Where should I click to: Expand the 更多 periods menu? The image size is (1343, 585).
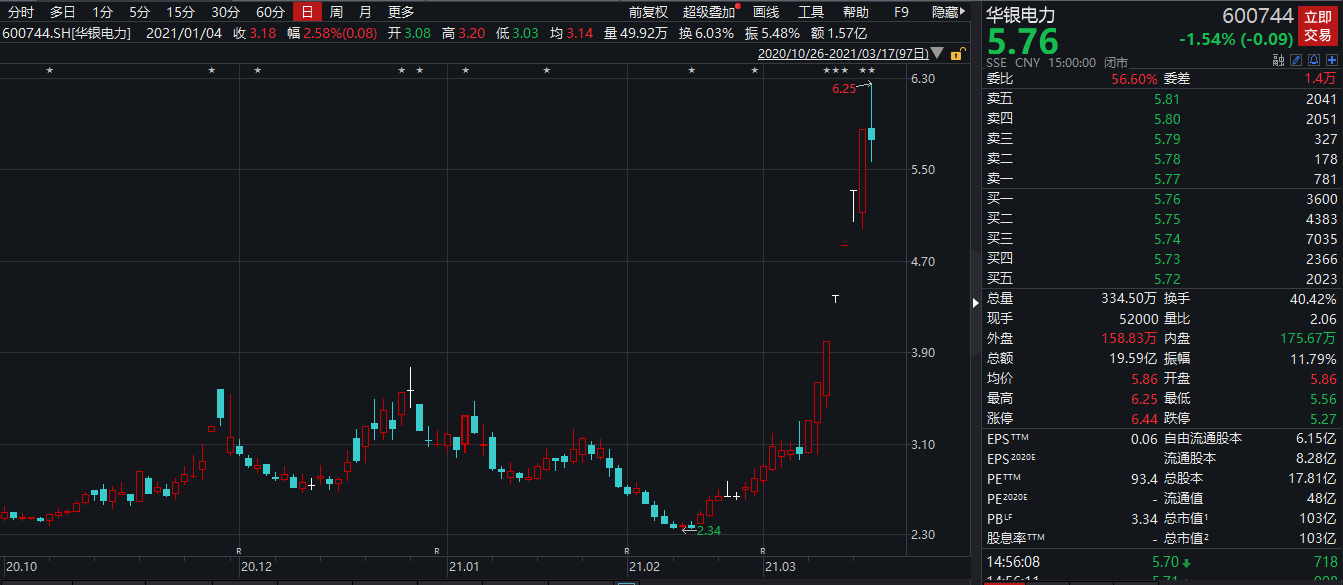click(401, 12)
